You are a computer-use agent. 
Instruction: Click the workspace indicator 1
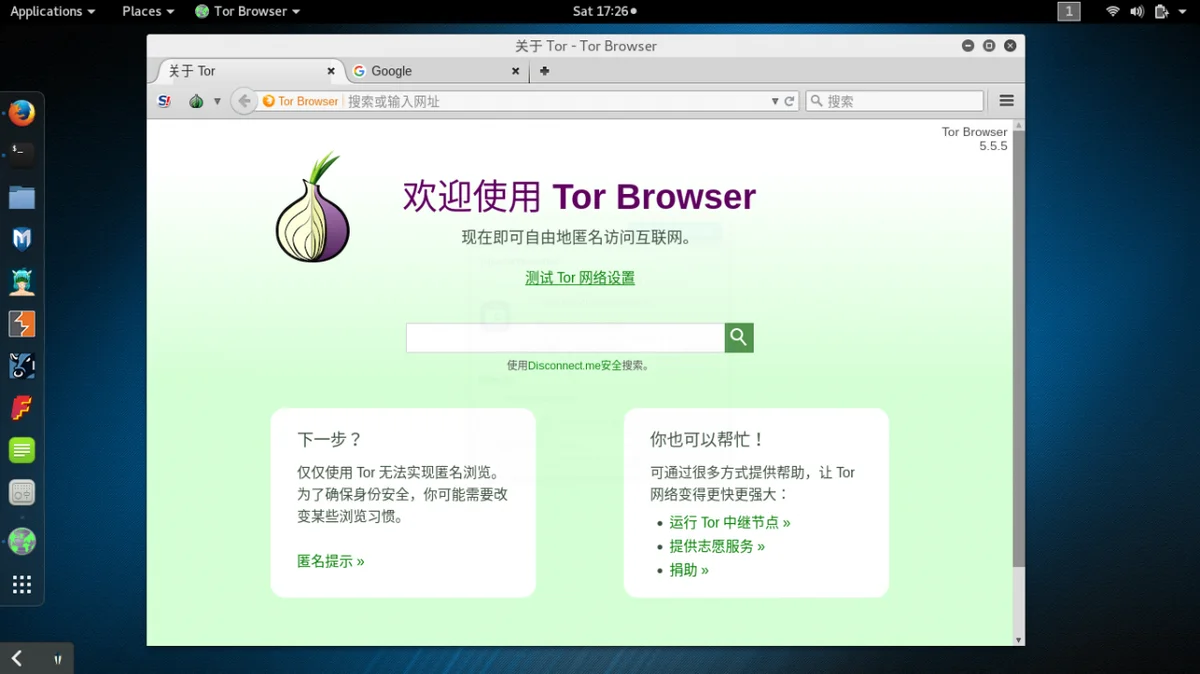click(1069, 11)
